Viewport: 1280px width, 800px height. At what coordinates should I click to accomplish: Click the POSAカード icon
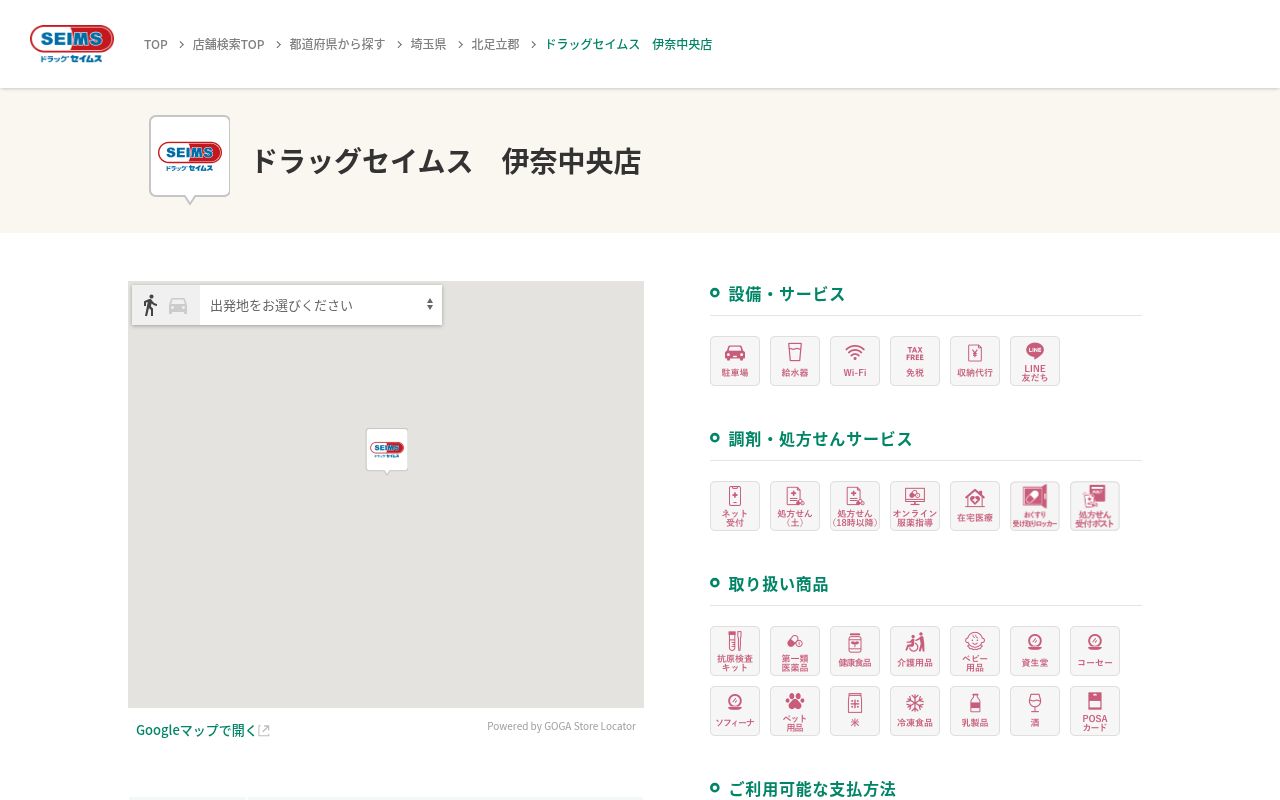pos(1095,711)
